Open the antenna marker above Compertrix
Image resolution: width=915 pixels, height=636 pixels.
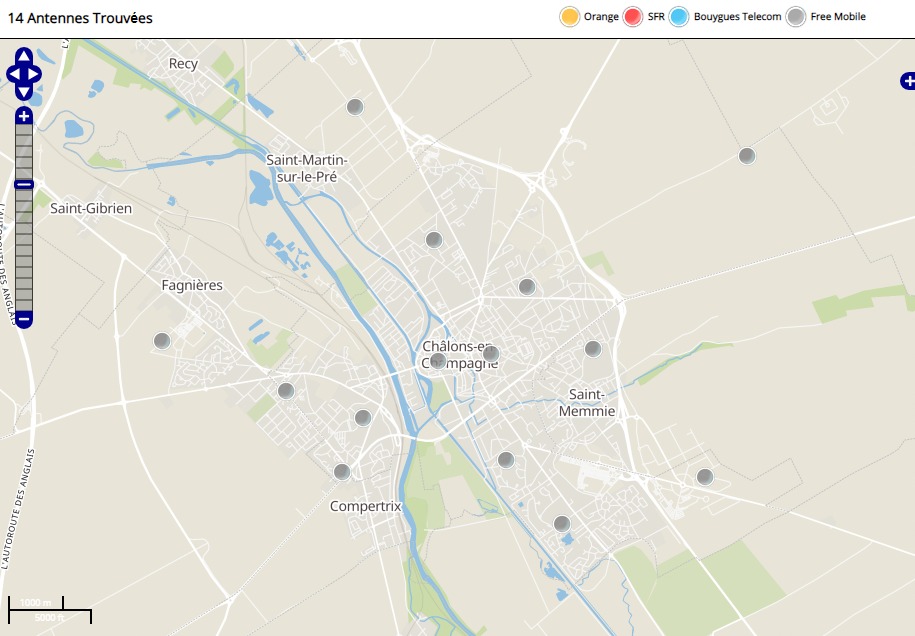(x=342, y=471)
